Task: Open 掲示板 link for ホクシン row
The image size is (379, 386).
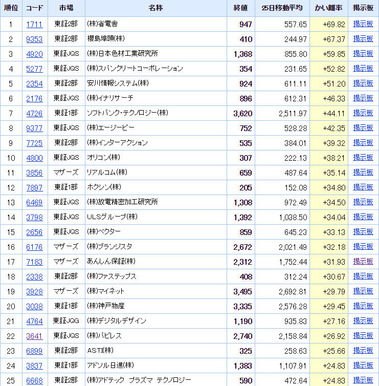Action: point(363,187)
